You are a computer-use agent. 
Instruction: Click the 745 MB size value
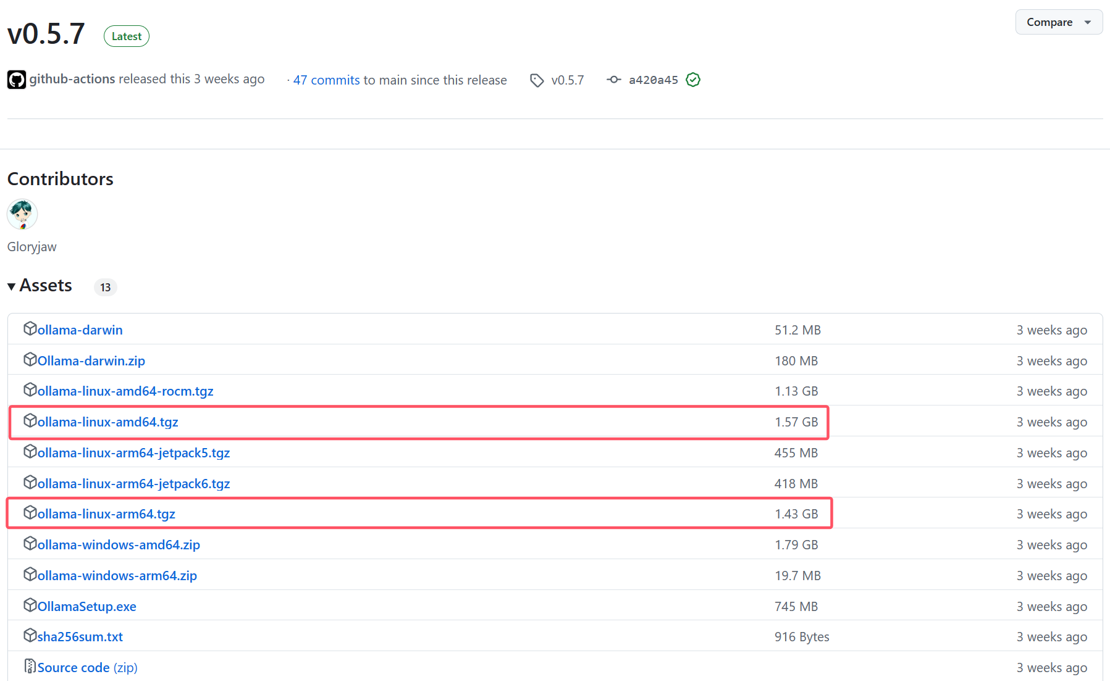pos(796,607)
